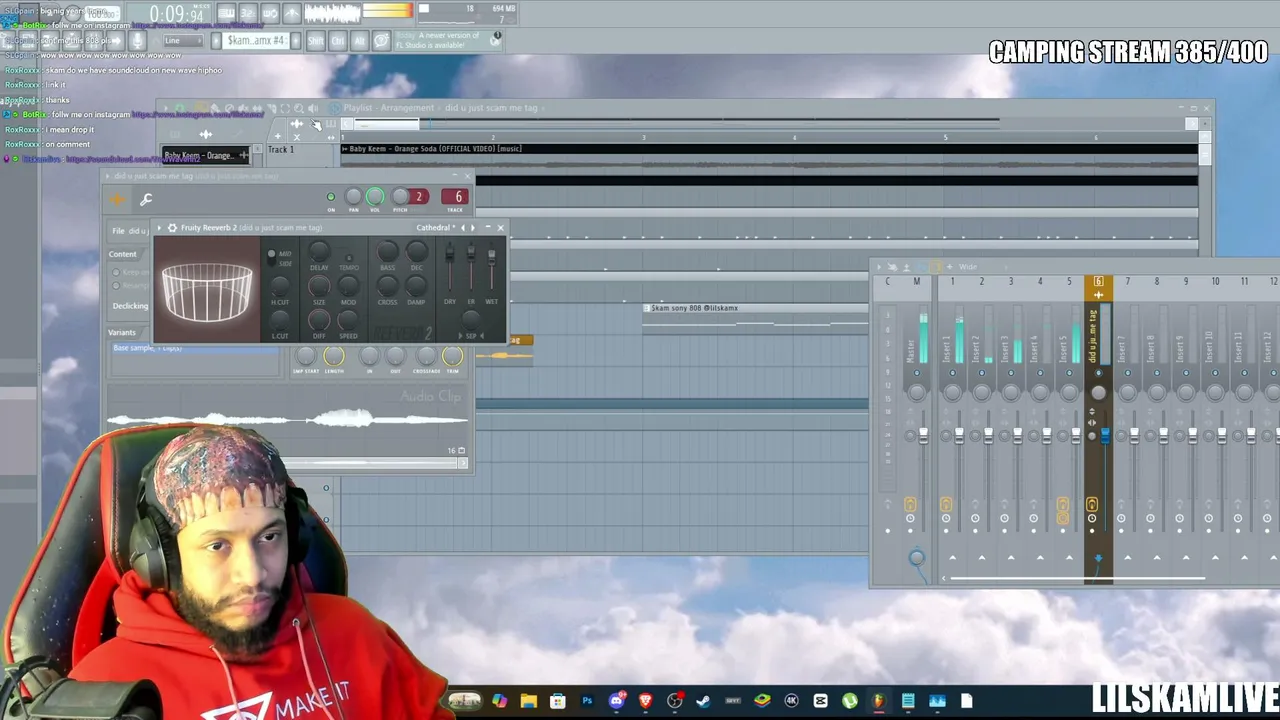Open the mixer options menu arrow

879,267
